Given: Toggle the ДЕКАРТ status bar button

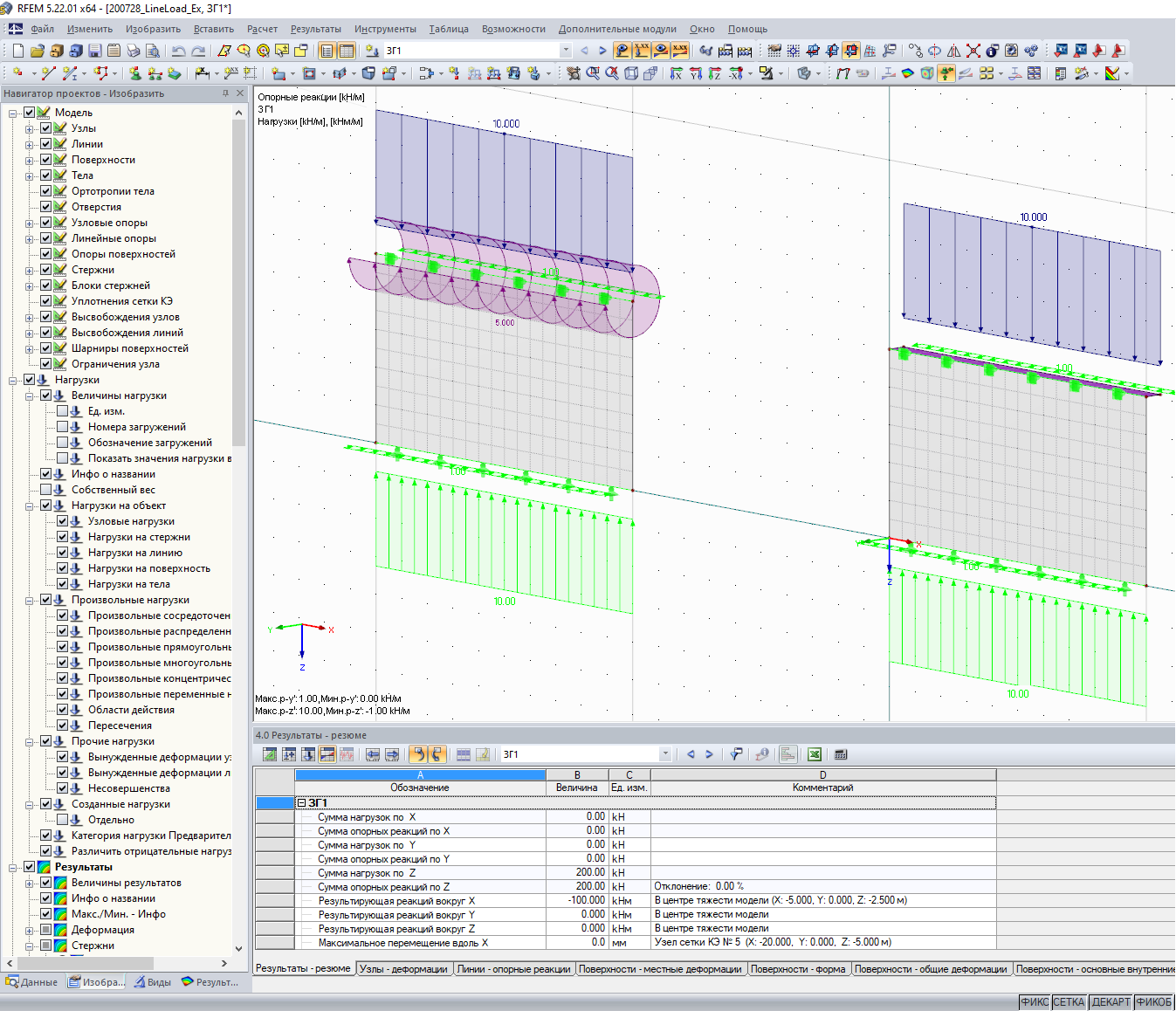Looking at the screenshot, I should point(1111,1002).
